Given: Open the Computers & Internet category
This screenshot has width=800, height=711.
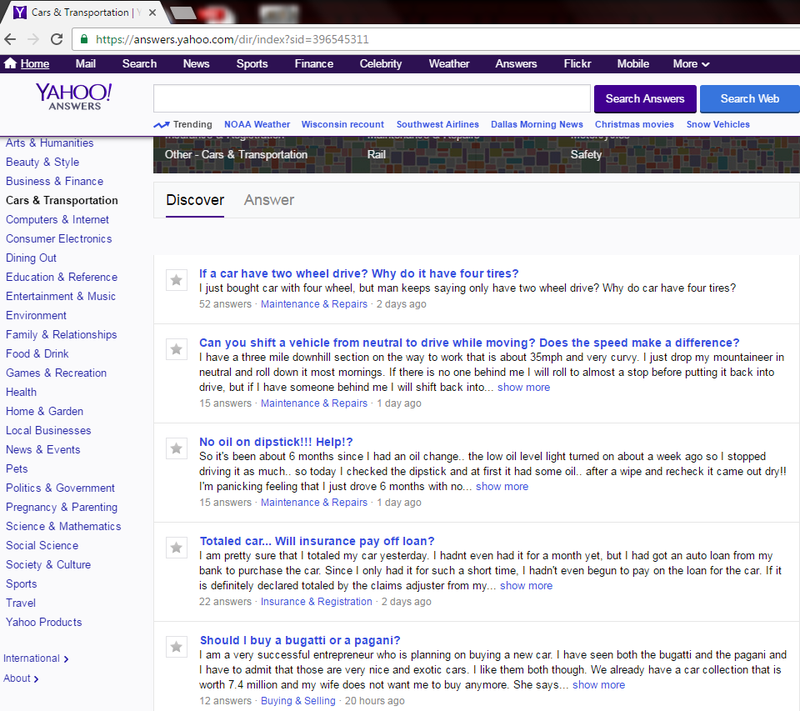Looking at the screenshot, I should point(57,220).
